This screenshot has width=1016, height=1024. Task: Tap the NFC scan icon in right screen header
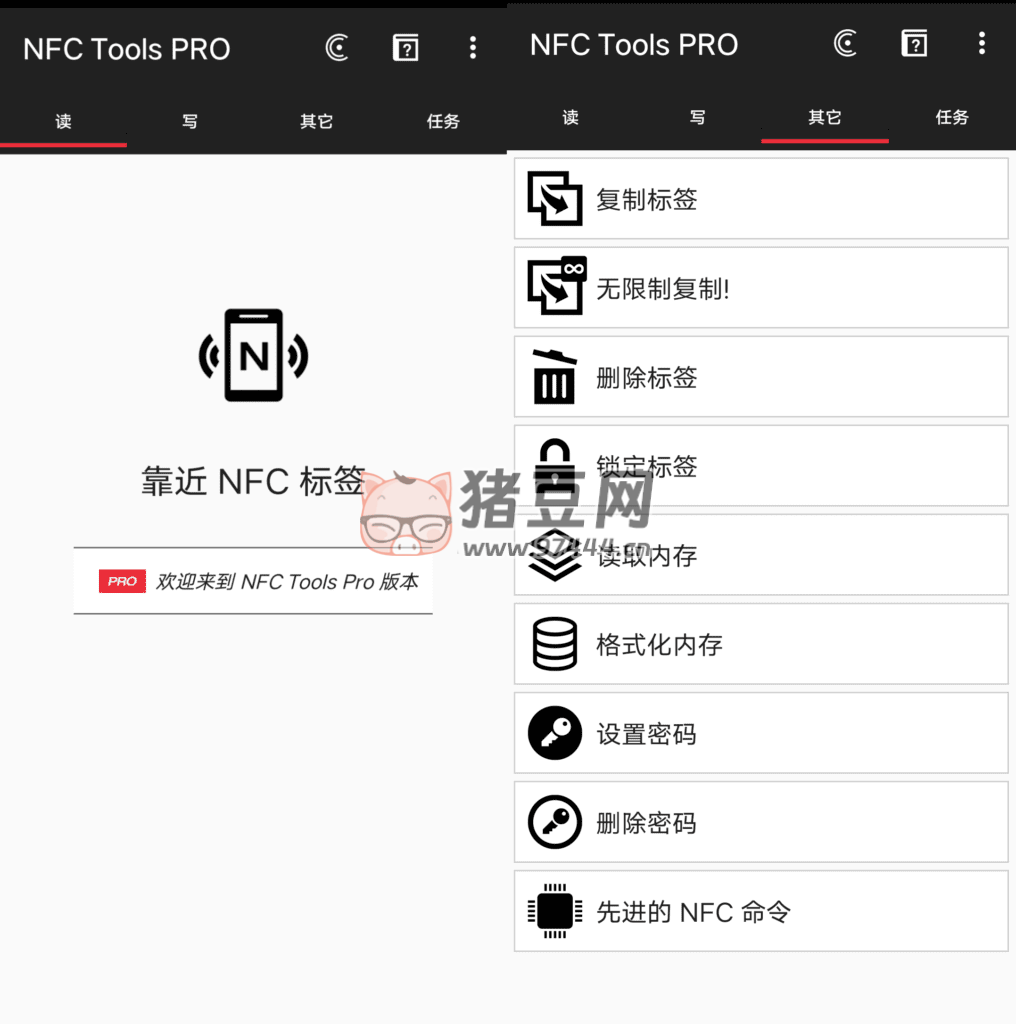click(846, 44)
